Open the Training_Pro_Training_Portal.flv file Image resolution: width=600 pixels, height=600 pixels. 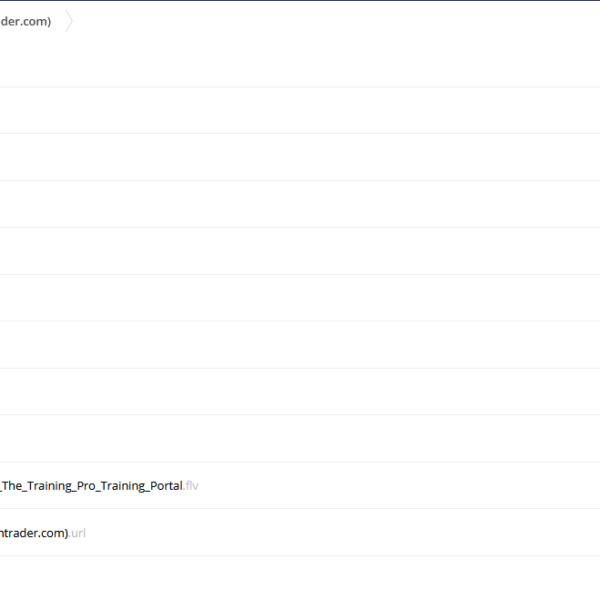tap(99, 486)
